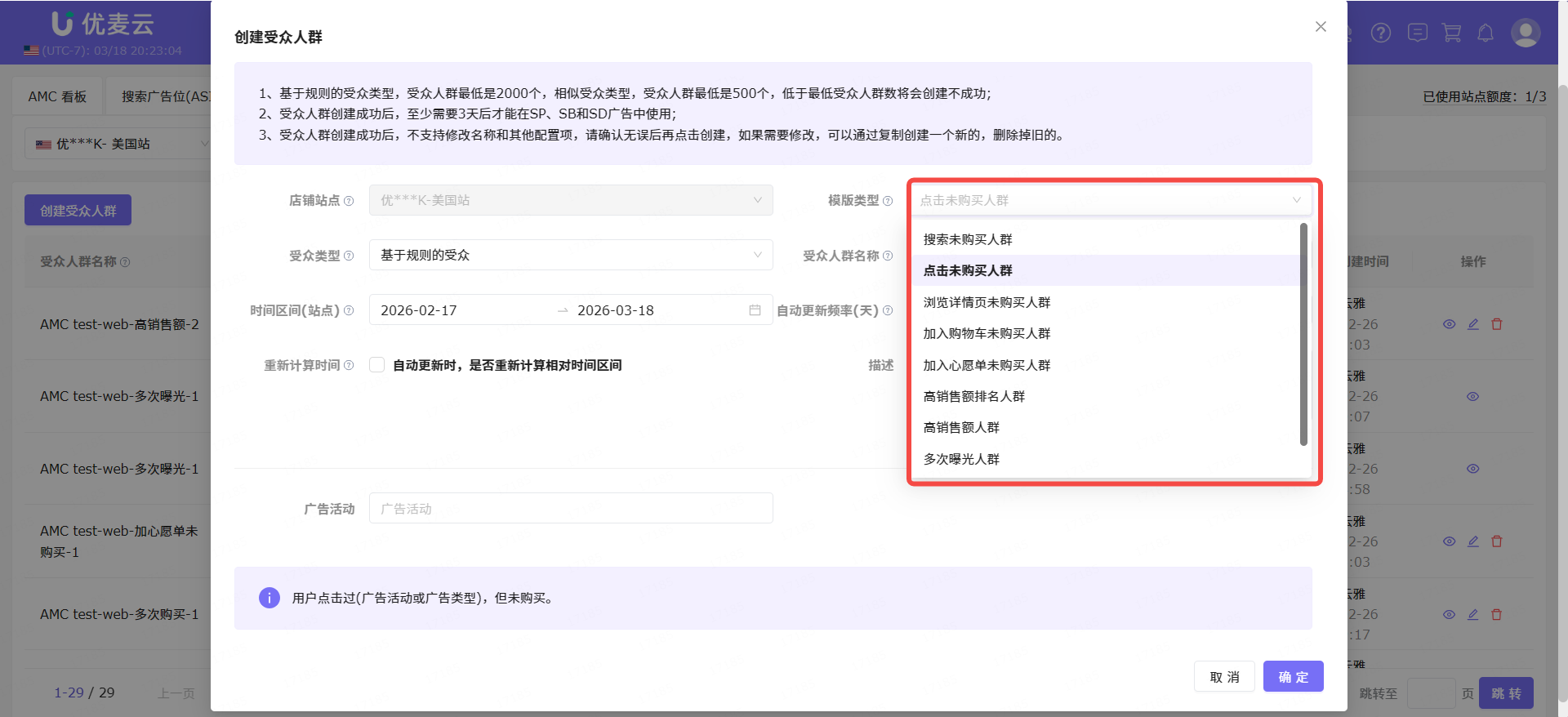Select 高销售额人群 option
This screenshot has height=717, width=1568.
(1106, 427)
